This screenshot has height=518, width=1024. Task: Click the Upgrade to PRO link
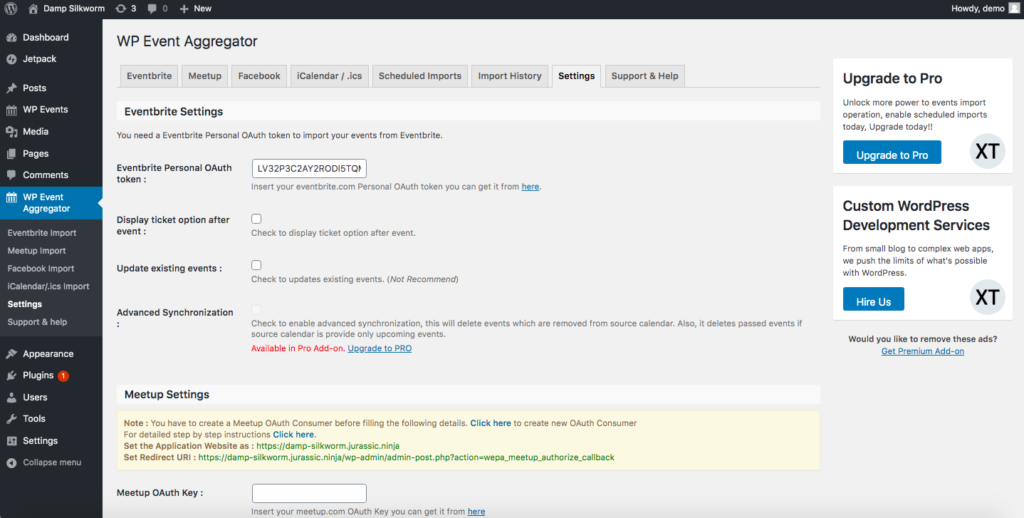pyautogui.click(x=379, y=348)
